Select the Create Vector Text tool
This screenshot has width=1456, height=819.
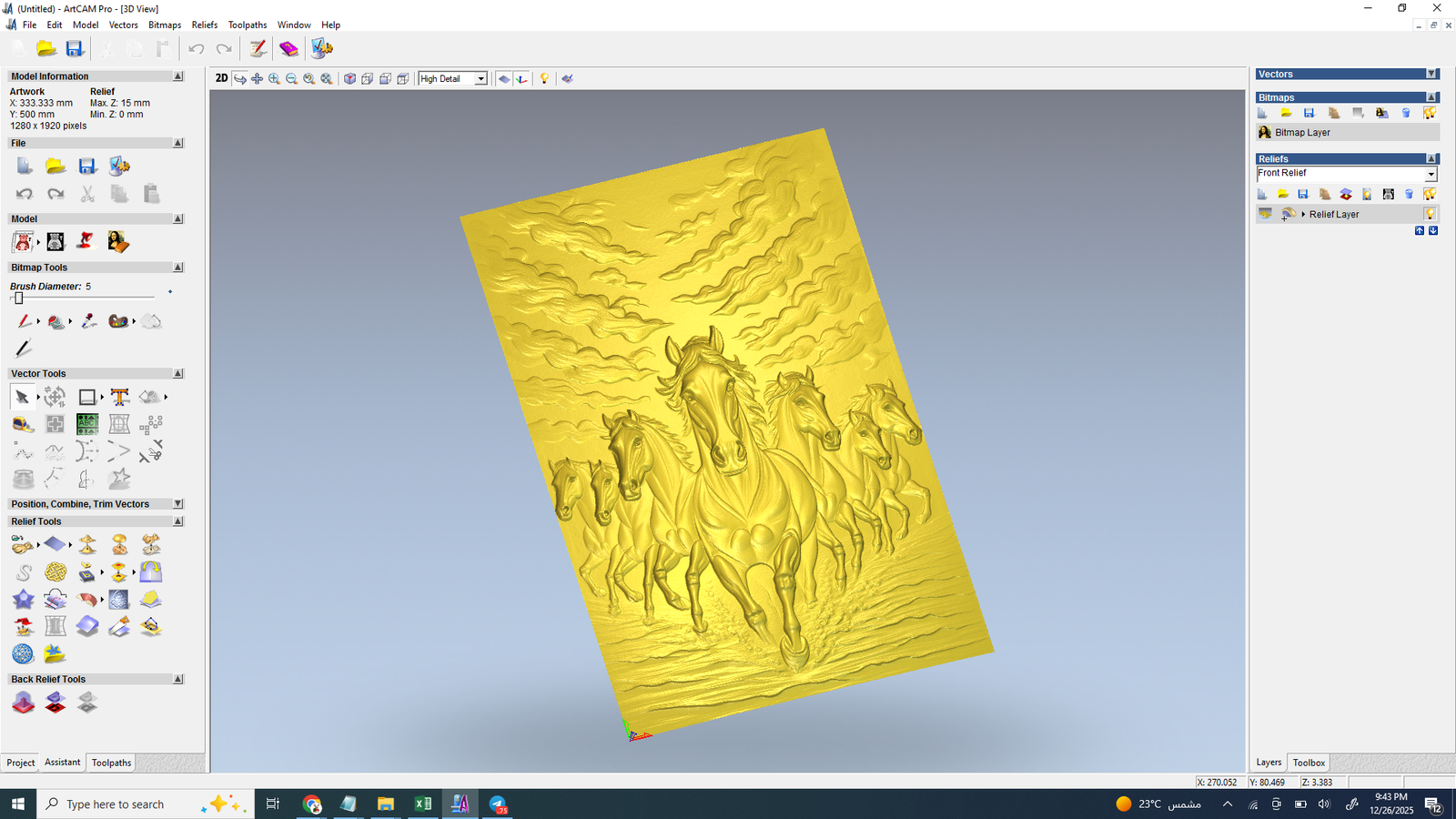tap(119, 397)
